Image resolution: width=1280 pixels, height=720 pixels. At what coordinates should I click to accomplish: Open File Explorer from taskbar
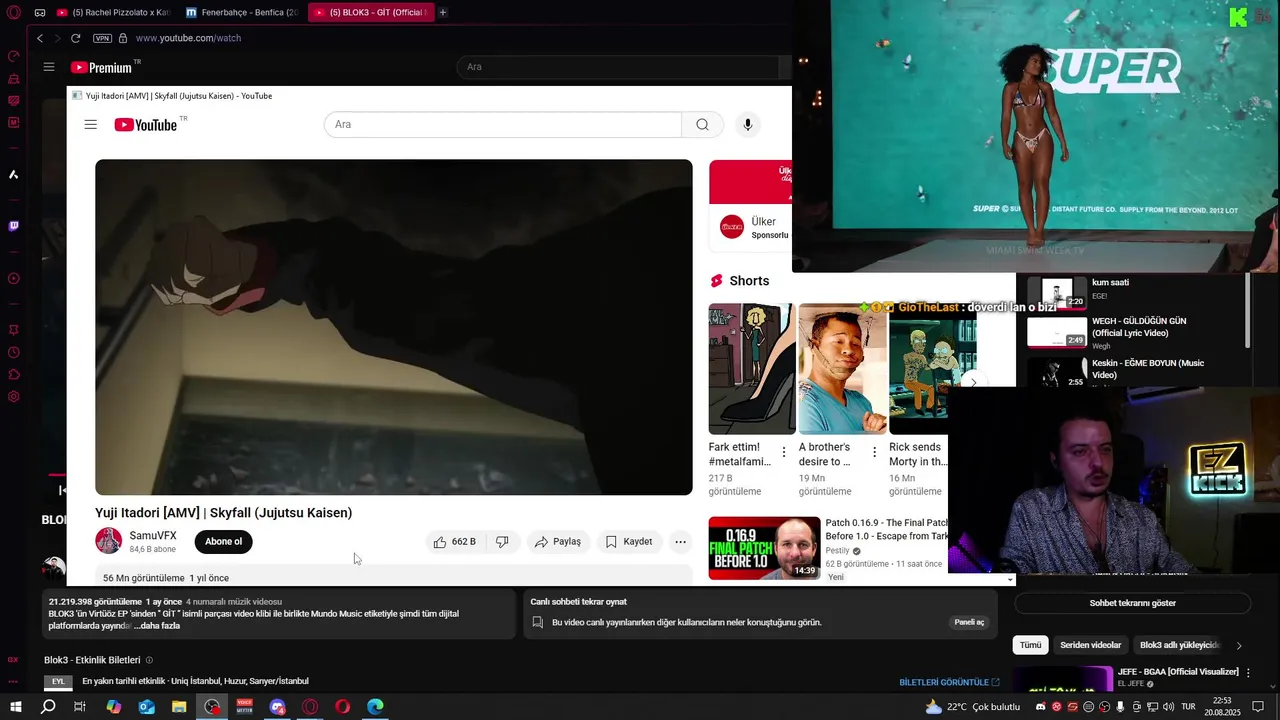179,707
